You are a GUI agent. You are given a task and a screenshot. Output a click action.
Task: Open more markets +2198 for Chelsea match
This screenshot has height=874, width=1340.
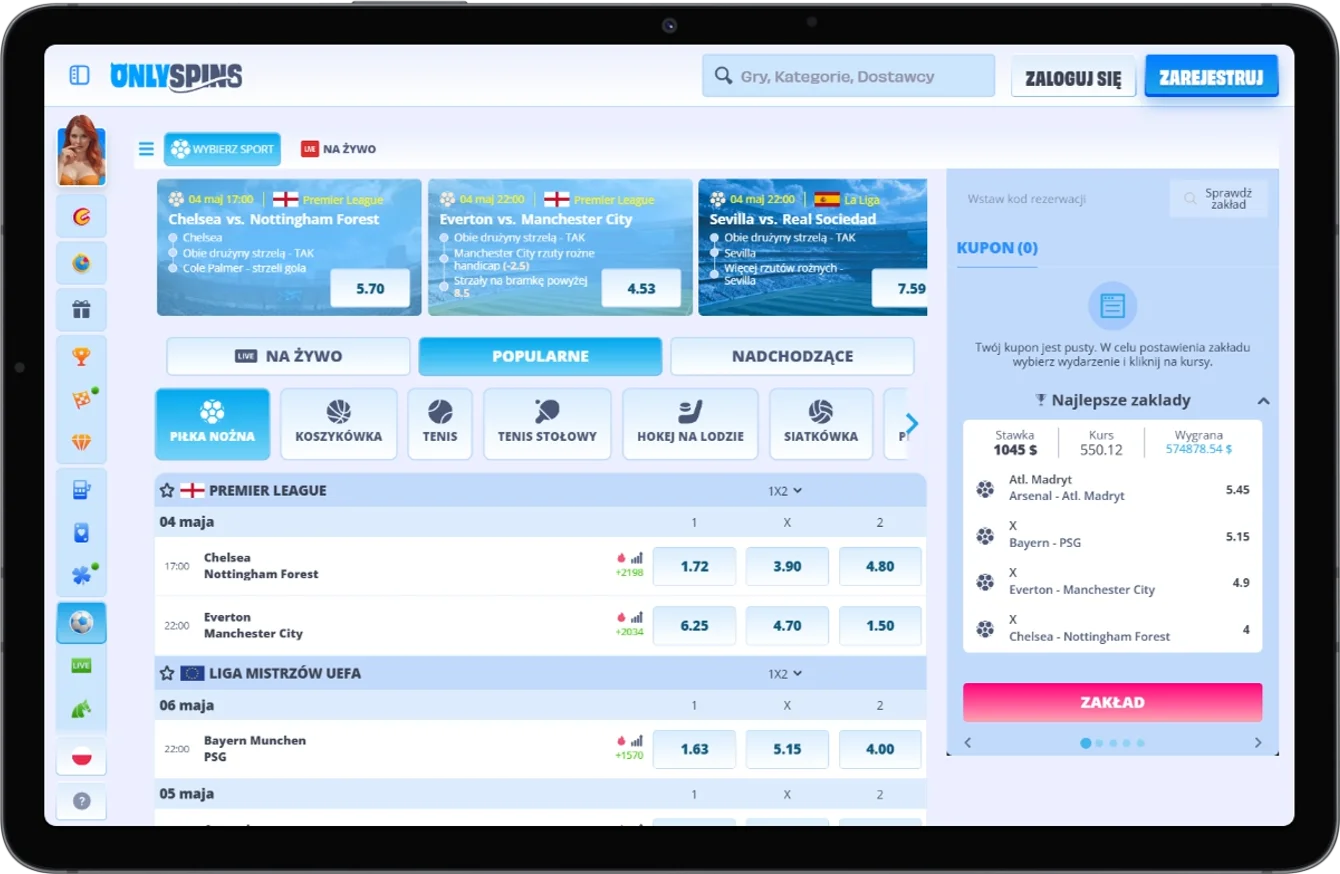coord(629,573)
